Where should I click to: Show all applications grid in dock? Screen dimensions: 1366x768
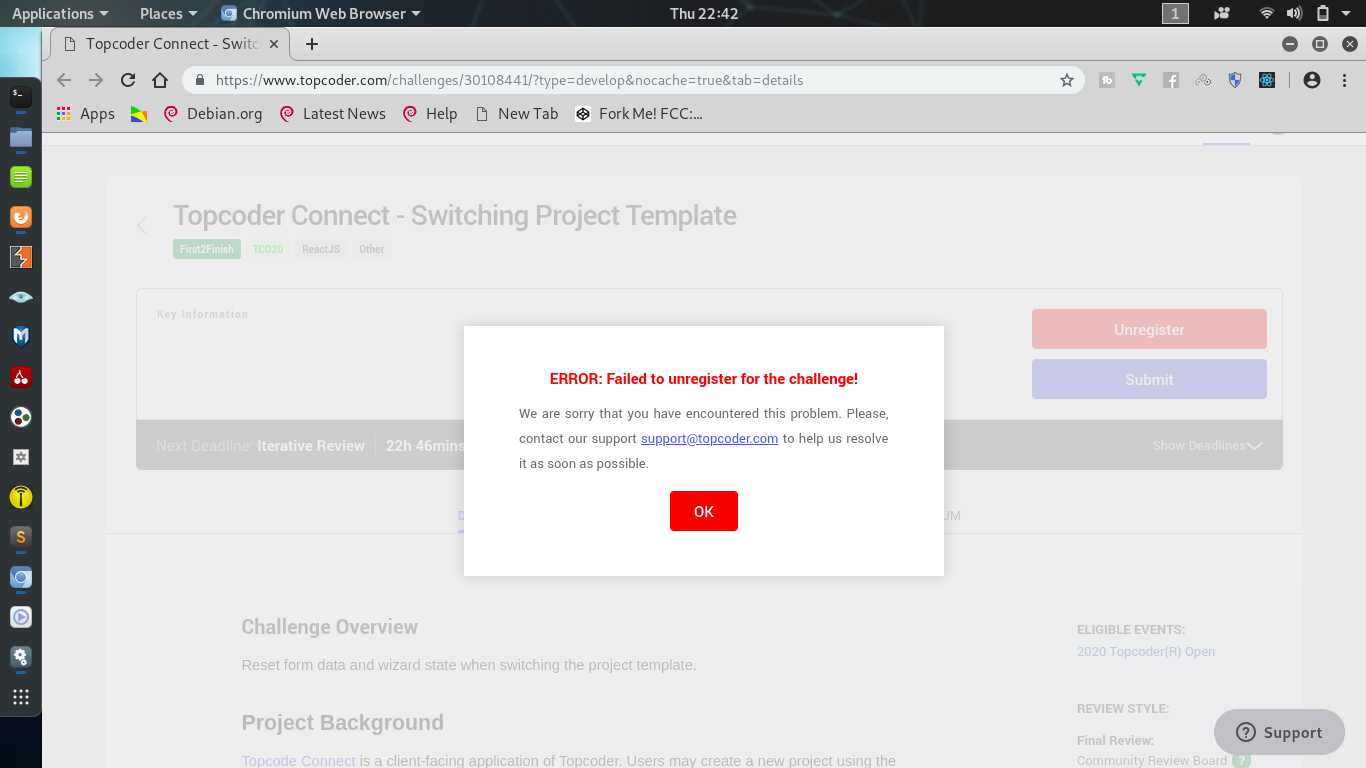[21, 697]
